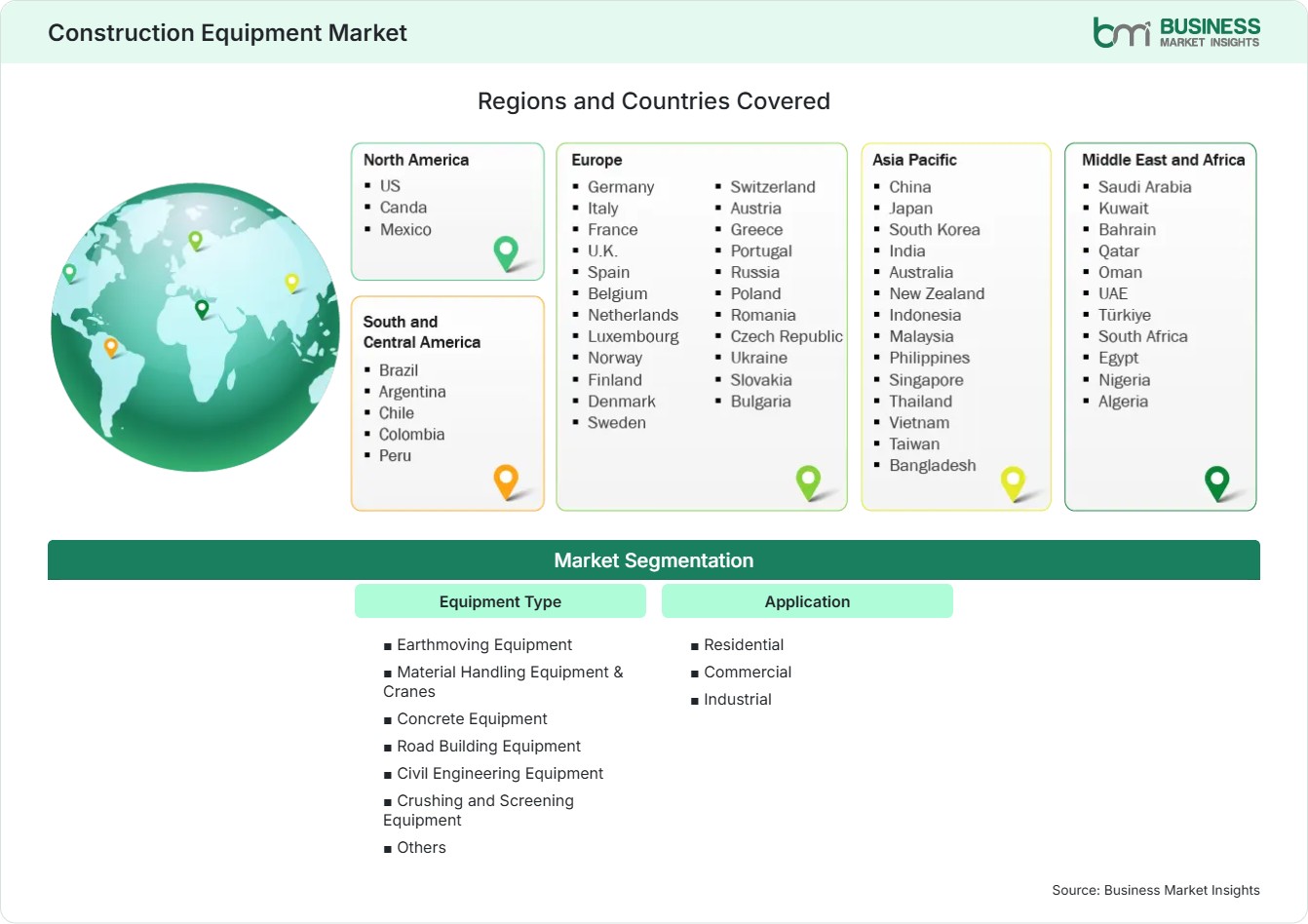Viewport: 1308px width, 924px height.
Task: Click the lime green pin on the globe's northern landmass
Action: (195, 240)
